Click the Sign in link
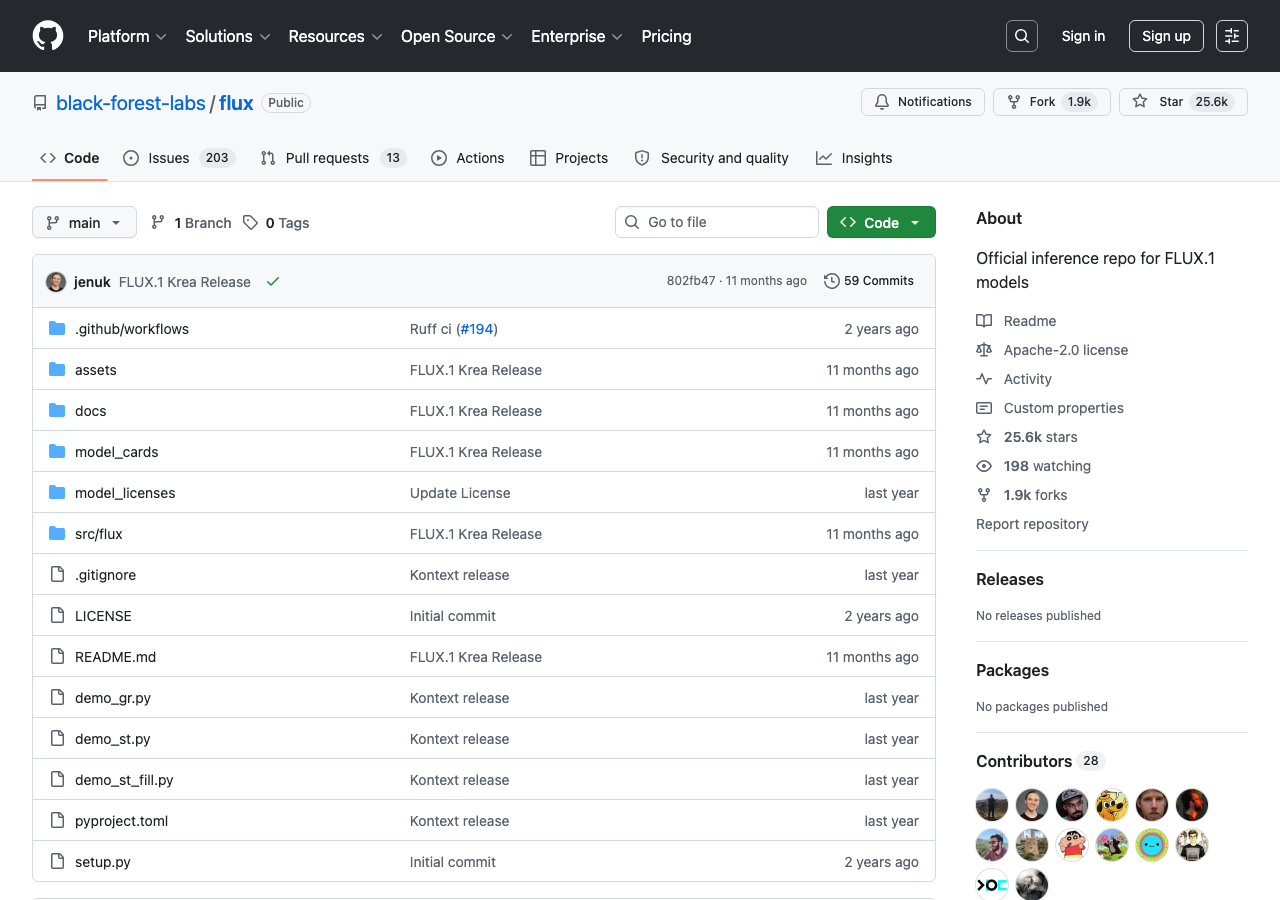This screenshot has height=900, width=1280. pyautogui.click(x=1083, y=36)
